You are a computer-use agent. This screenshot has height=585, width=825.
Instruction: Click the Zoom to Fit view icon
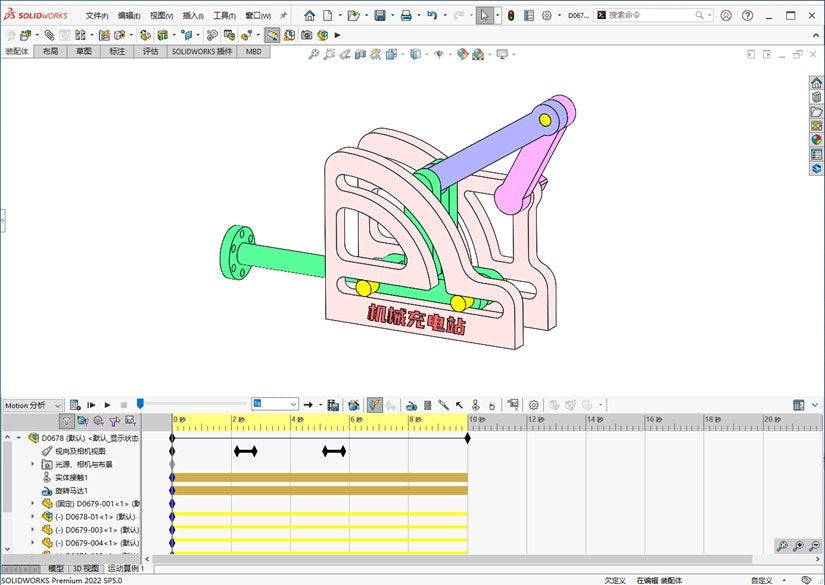point(314,54)
